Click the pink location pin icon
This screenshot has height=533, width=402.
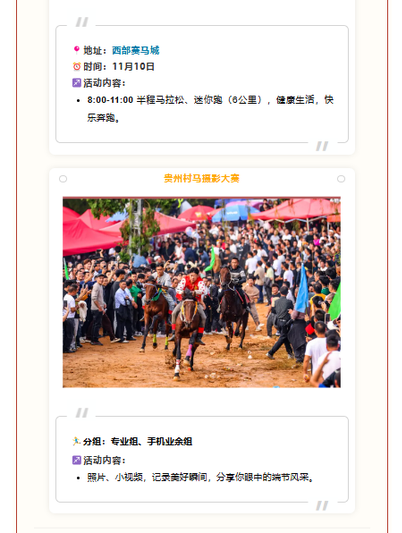76,50
